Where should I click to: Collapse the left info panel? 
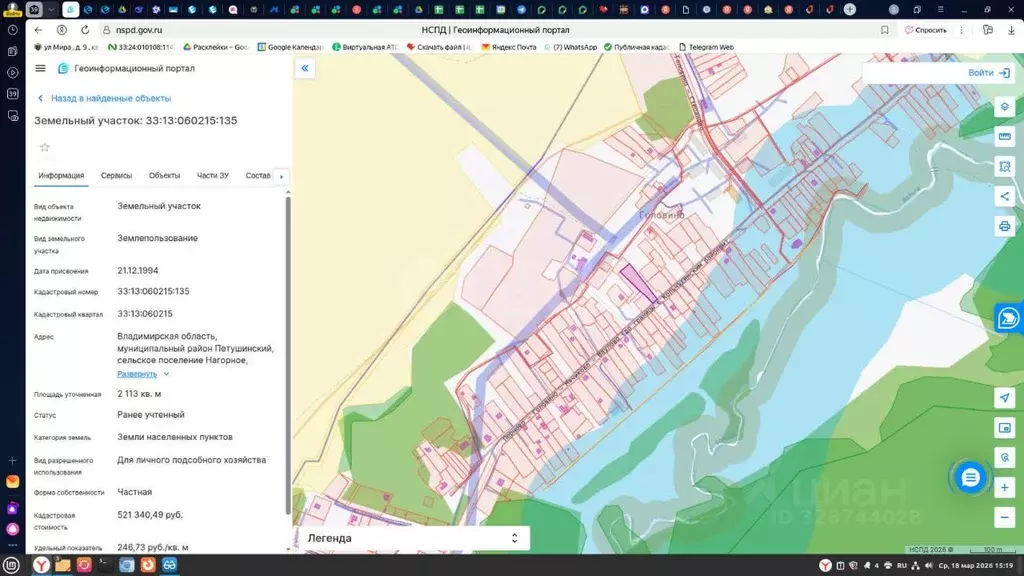(305, 68)
